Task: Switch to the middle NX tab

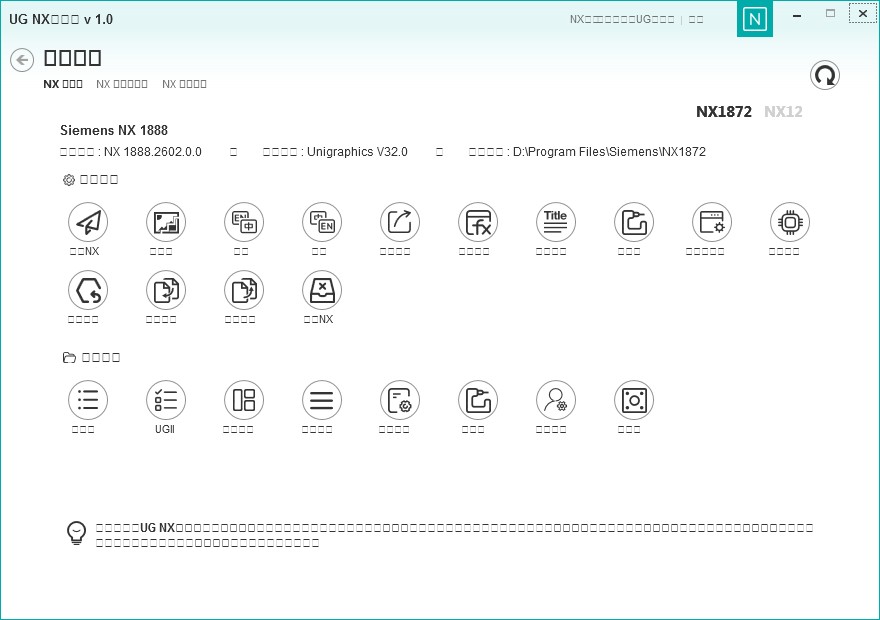Action: (x=122, y=84)
